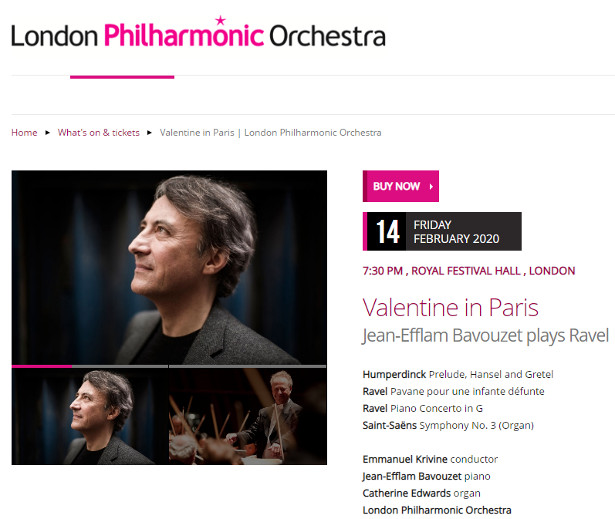The width and height of the screenshot is (615, 519).
Task: Click the star above Philharmonic in the logo
Action: [221, 20]
